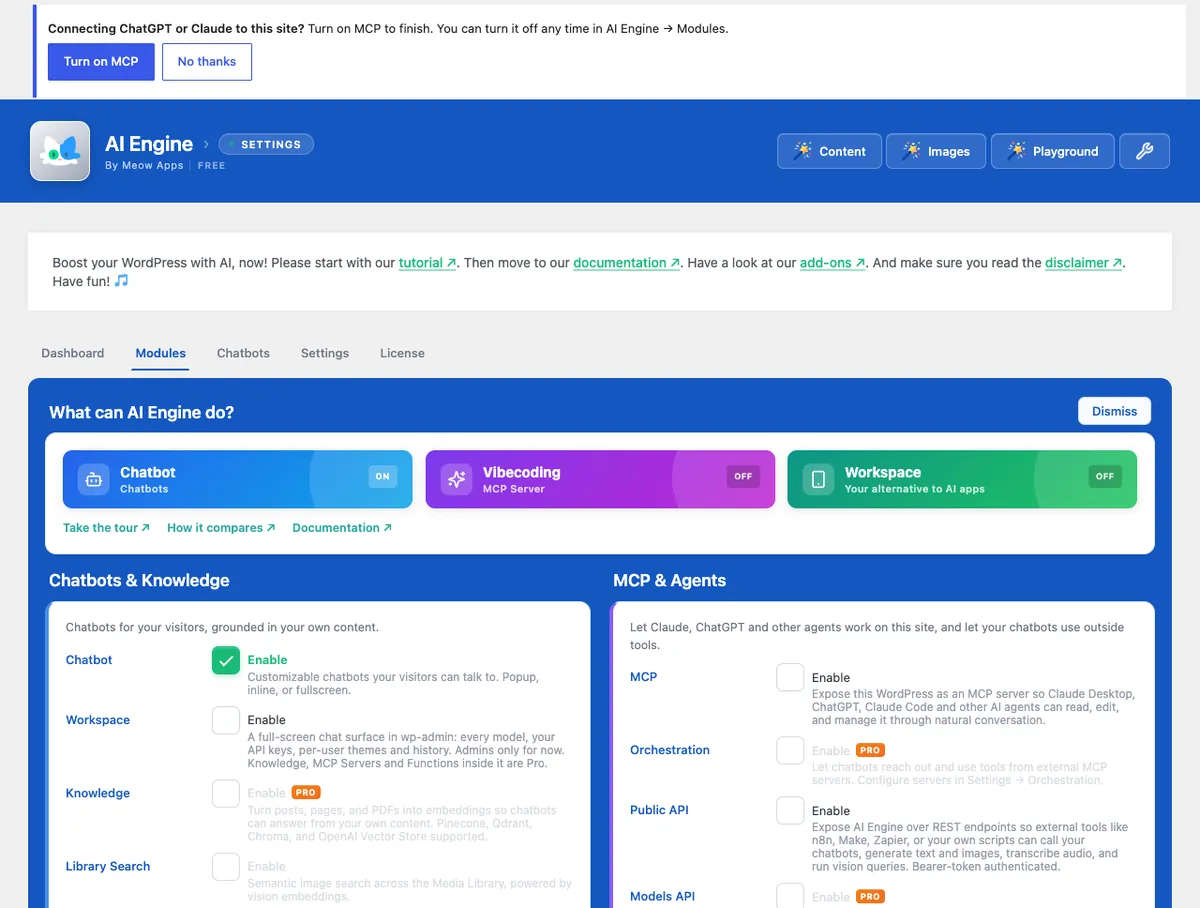The width and height of the screenshot is (1200, 908).
Task: Click the No thanks button
Action: pos(207,61)
